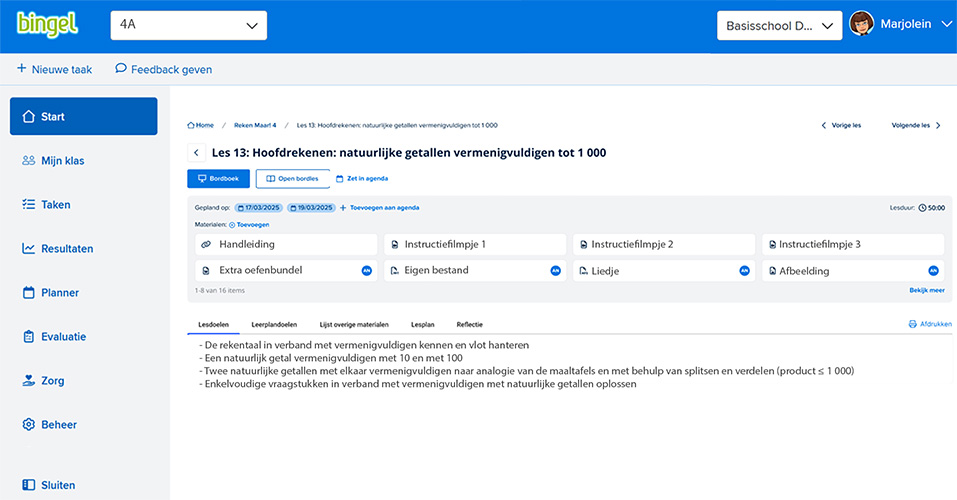Open Instructiefilmpje 2
Viewport: 957px width, 500px height.
(664, 244)
